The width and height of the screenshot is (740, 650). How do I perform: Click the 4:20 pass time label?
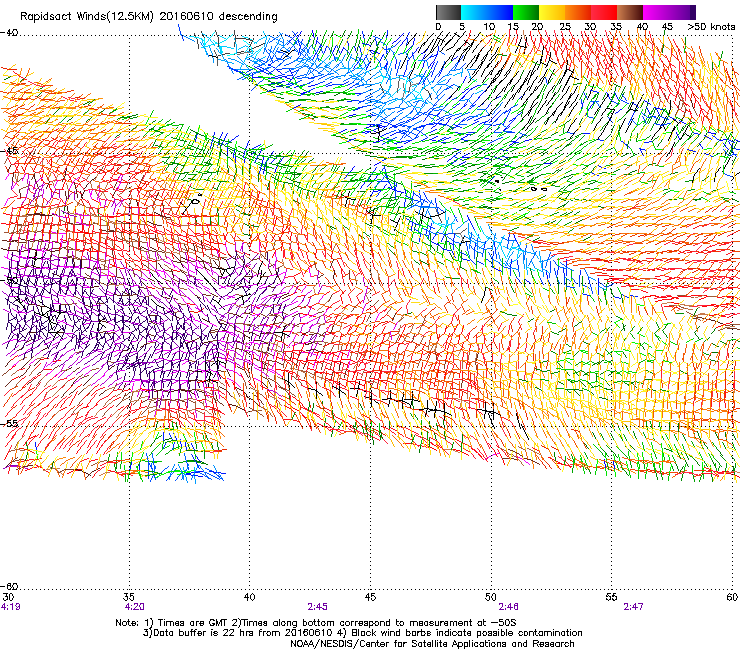[x=135, y=607]
